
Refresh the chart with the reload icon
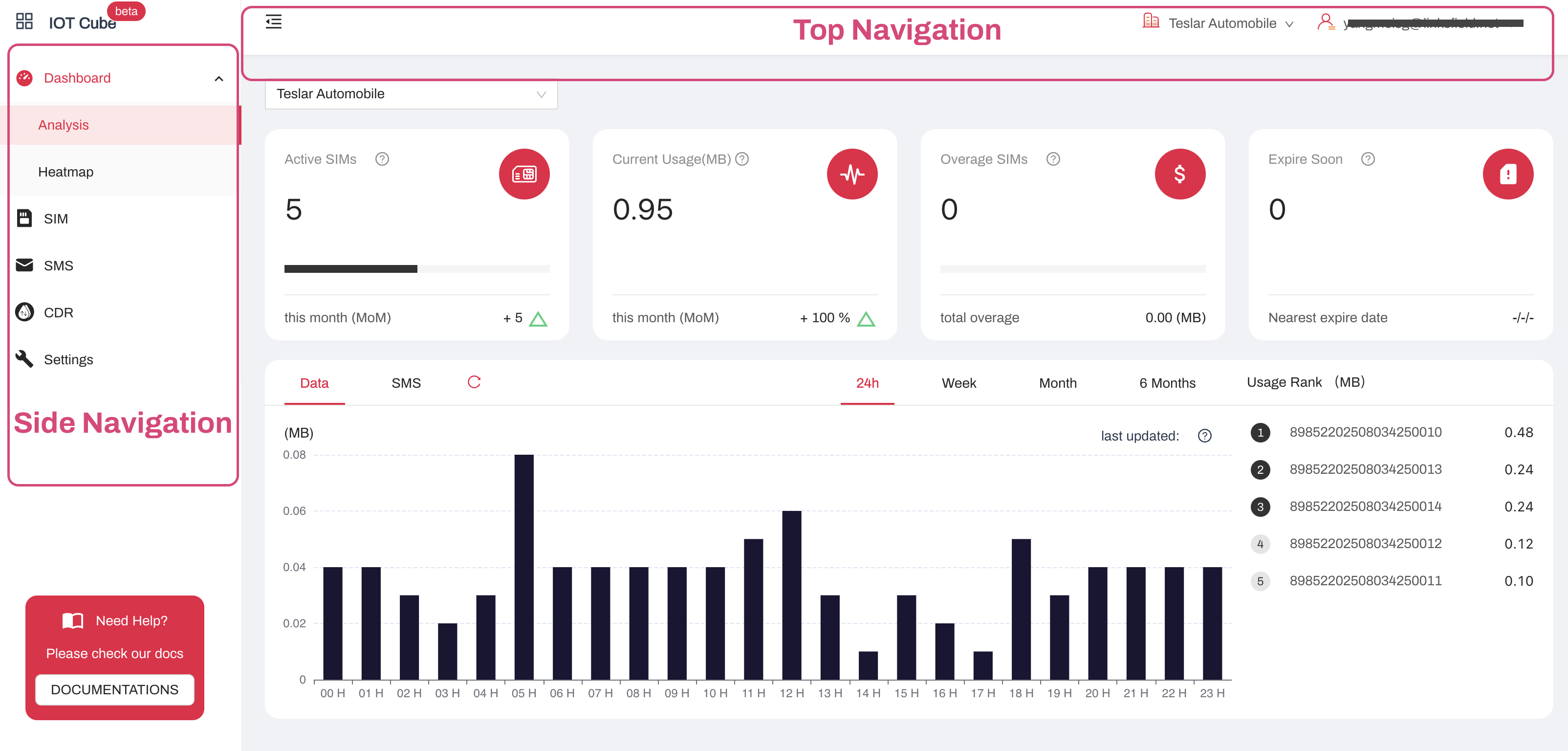pyautogui.click(x=474, y=382)
